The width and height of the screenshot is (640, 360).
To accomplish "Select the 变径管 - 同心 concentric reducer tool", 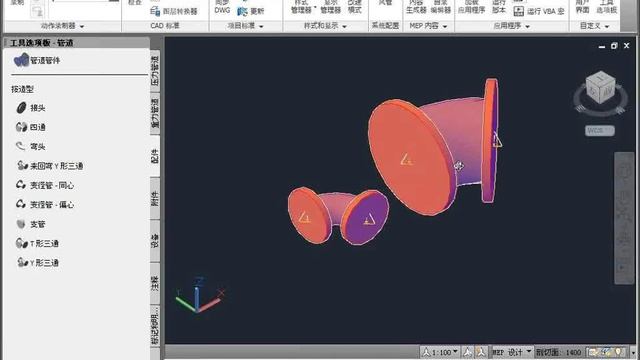I will [45, 185].
